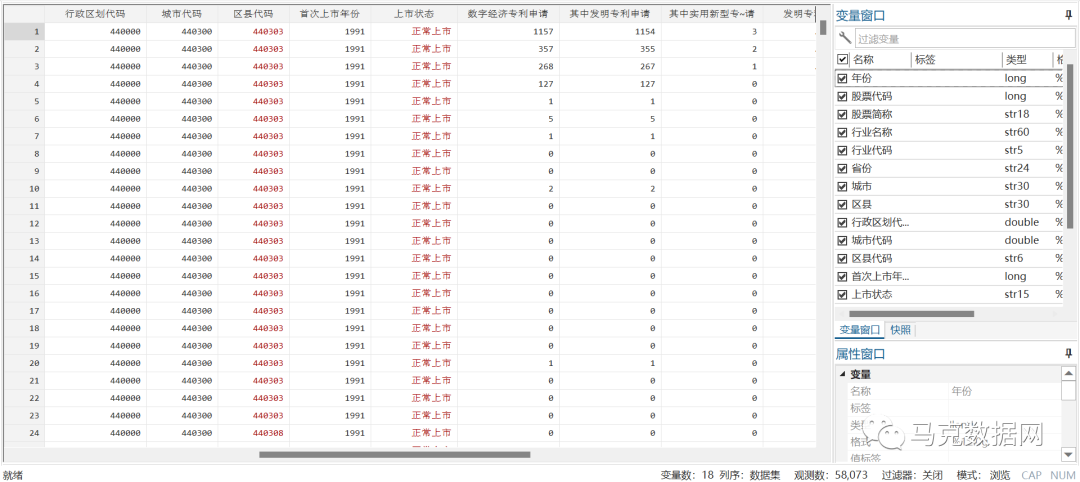
Task: Select row number 12 header
Action: [24, 224]
